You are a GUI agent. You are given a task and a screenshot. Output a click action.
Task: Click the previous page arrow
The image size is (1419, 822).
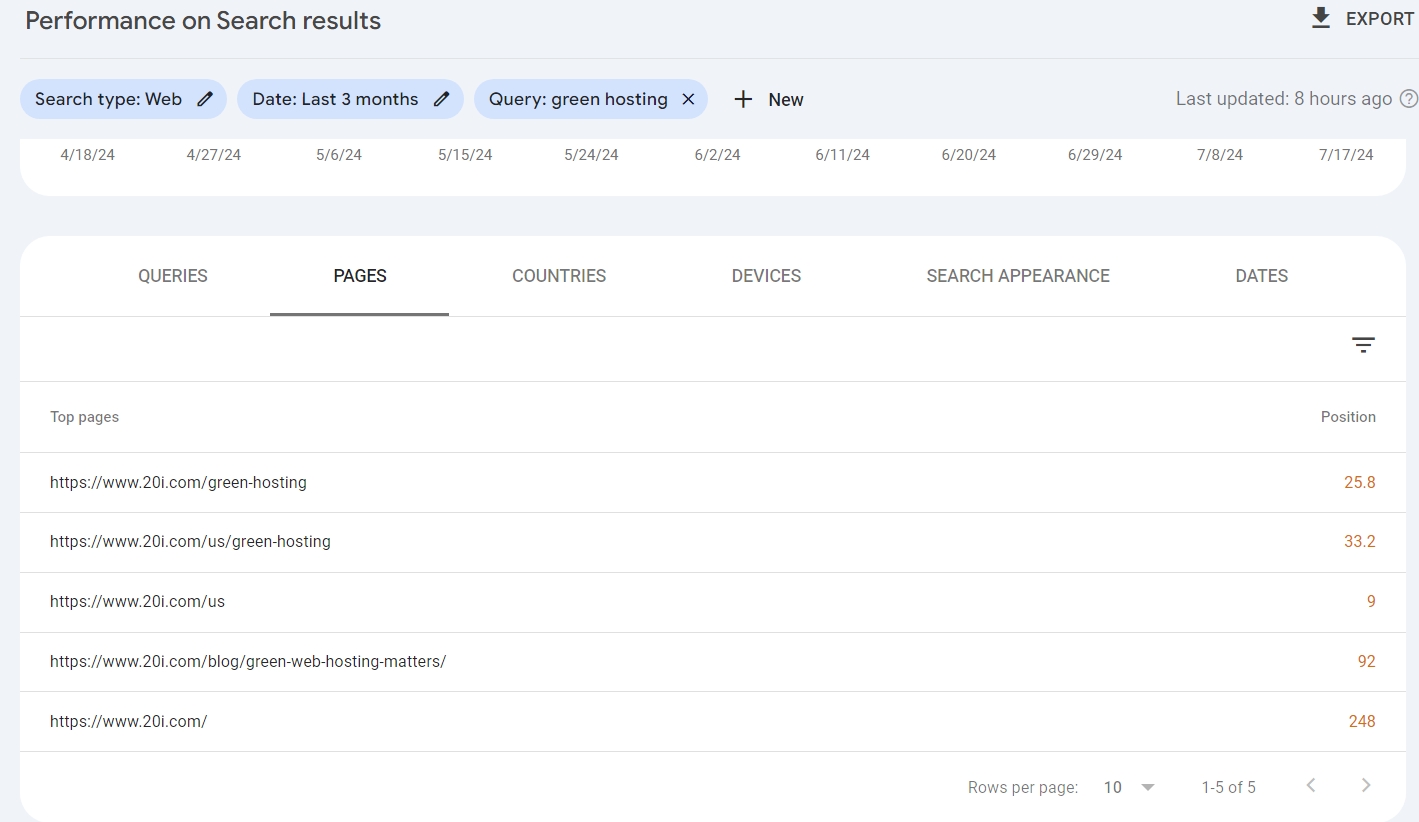(x=1310, y=786)
